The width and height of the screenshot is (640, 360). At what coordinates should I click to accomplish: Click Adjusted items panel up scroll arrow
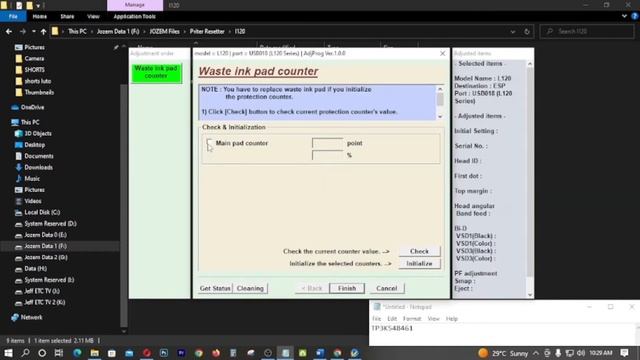click(530, 64)
